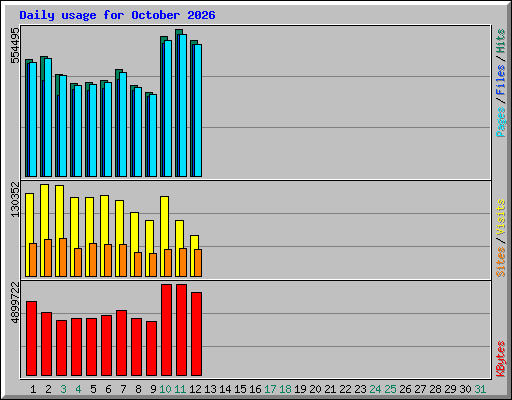512x400 pixels.
Task: Click day label 26 on the x-axis
Action: pyautogui.click(x=405, y=389)
